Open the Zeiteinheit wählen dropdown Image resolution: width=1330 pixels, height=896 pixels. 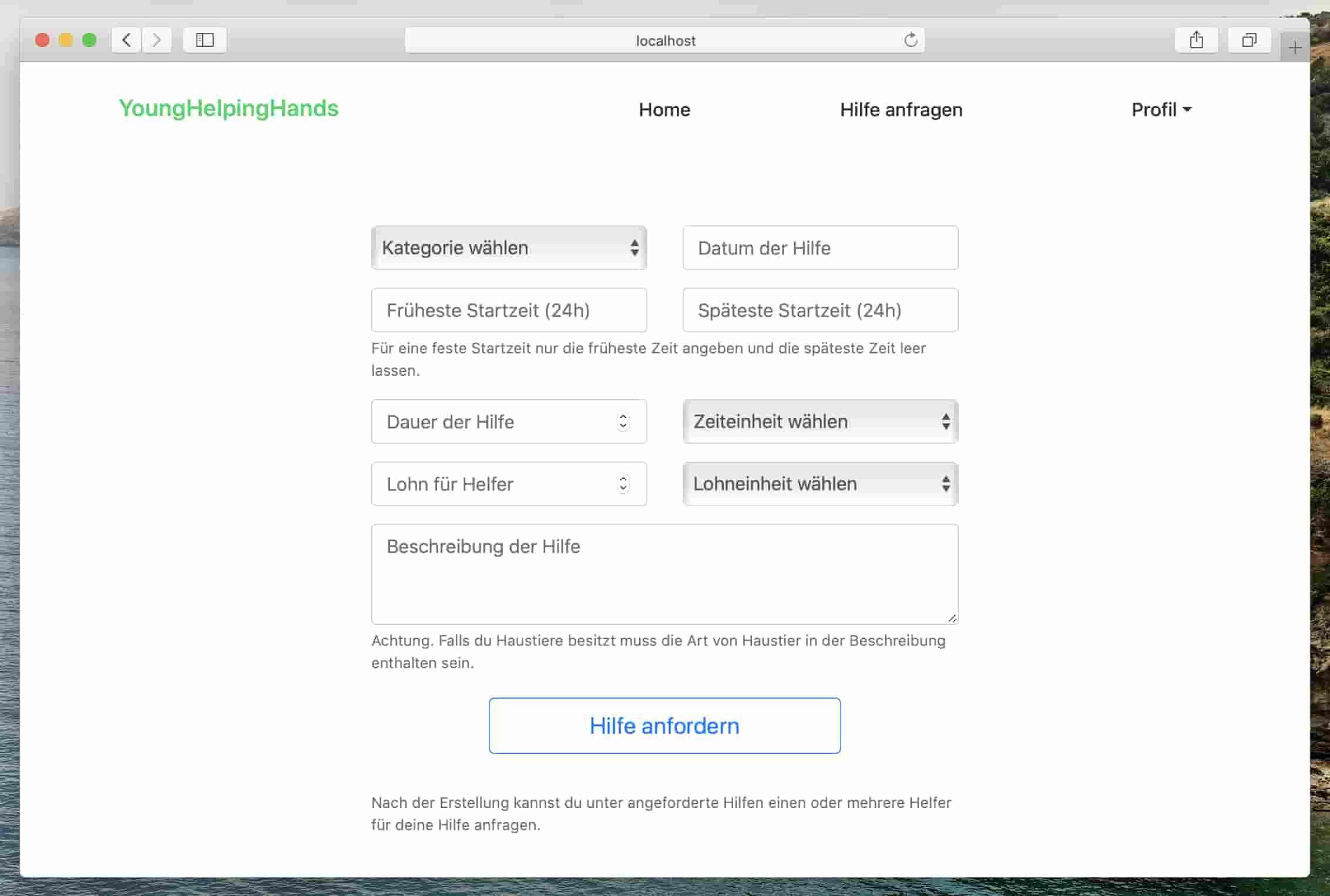820,421
